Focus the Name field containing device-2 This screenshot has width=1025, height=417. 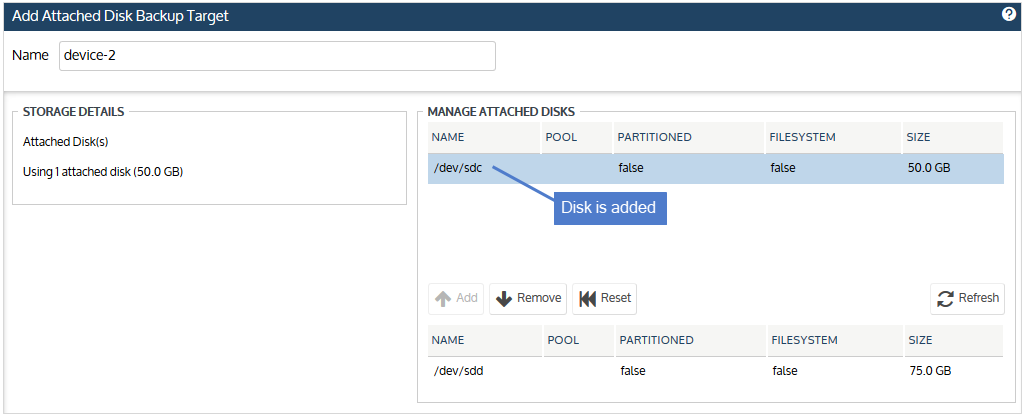pyautogui.click(x=277, y=56)
